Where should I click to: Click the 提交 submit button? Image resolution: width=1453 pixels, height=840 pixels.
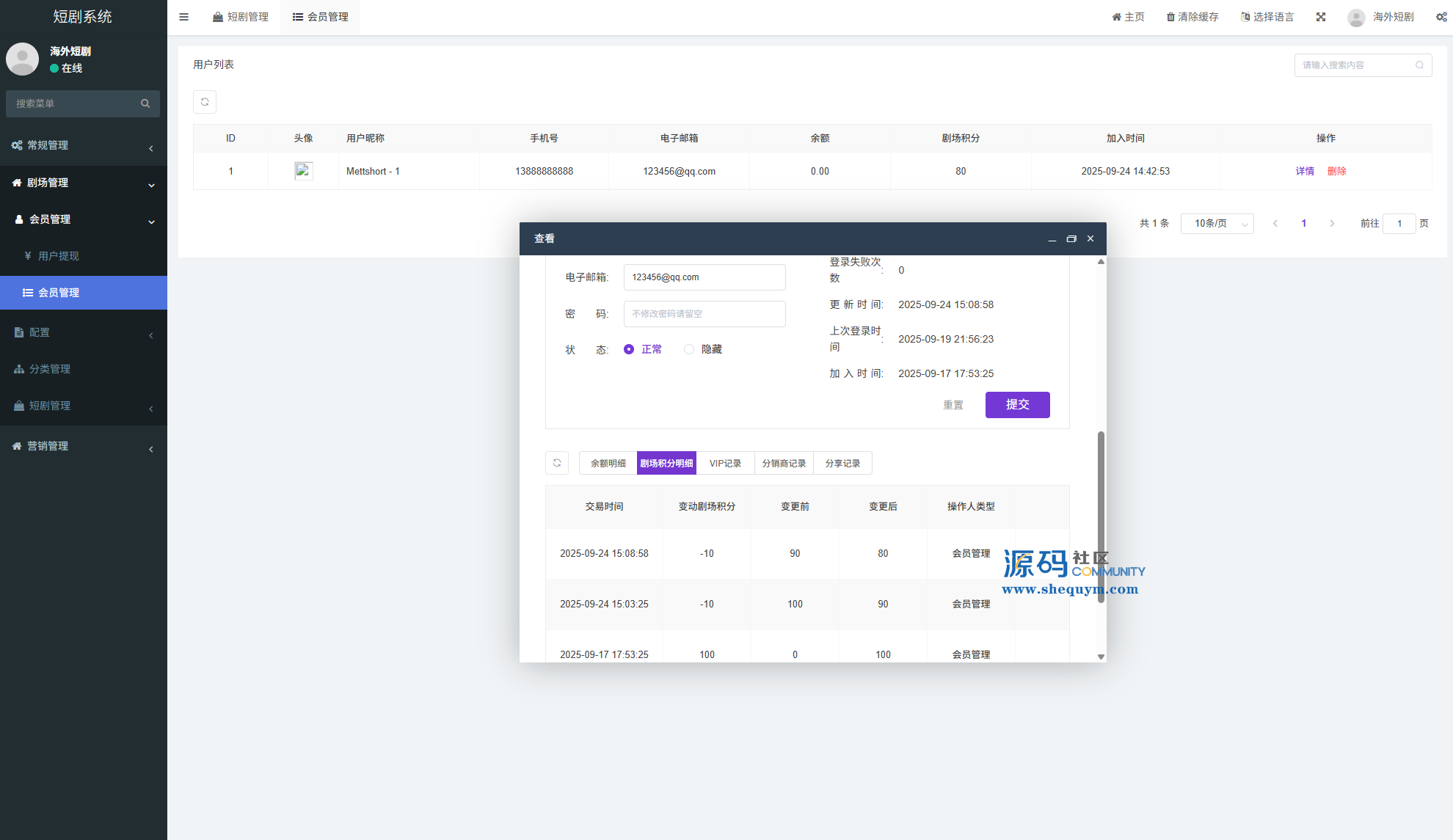click(x=1017, y=404)
